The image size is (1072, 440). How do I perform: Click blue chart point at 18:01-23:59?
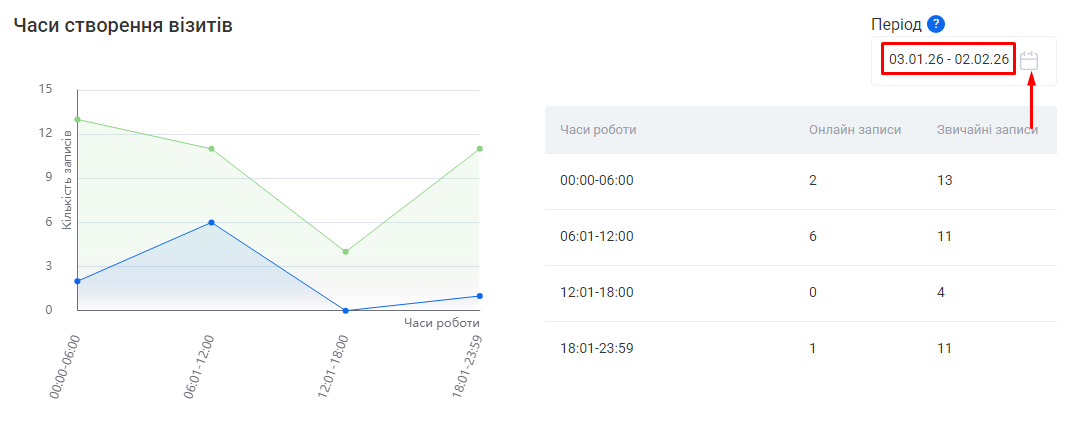click(x=480, y=296)
